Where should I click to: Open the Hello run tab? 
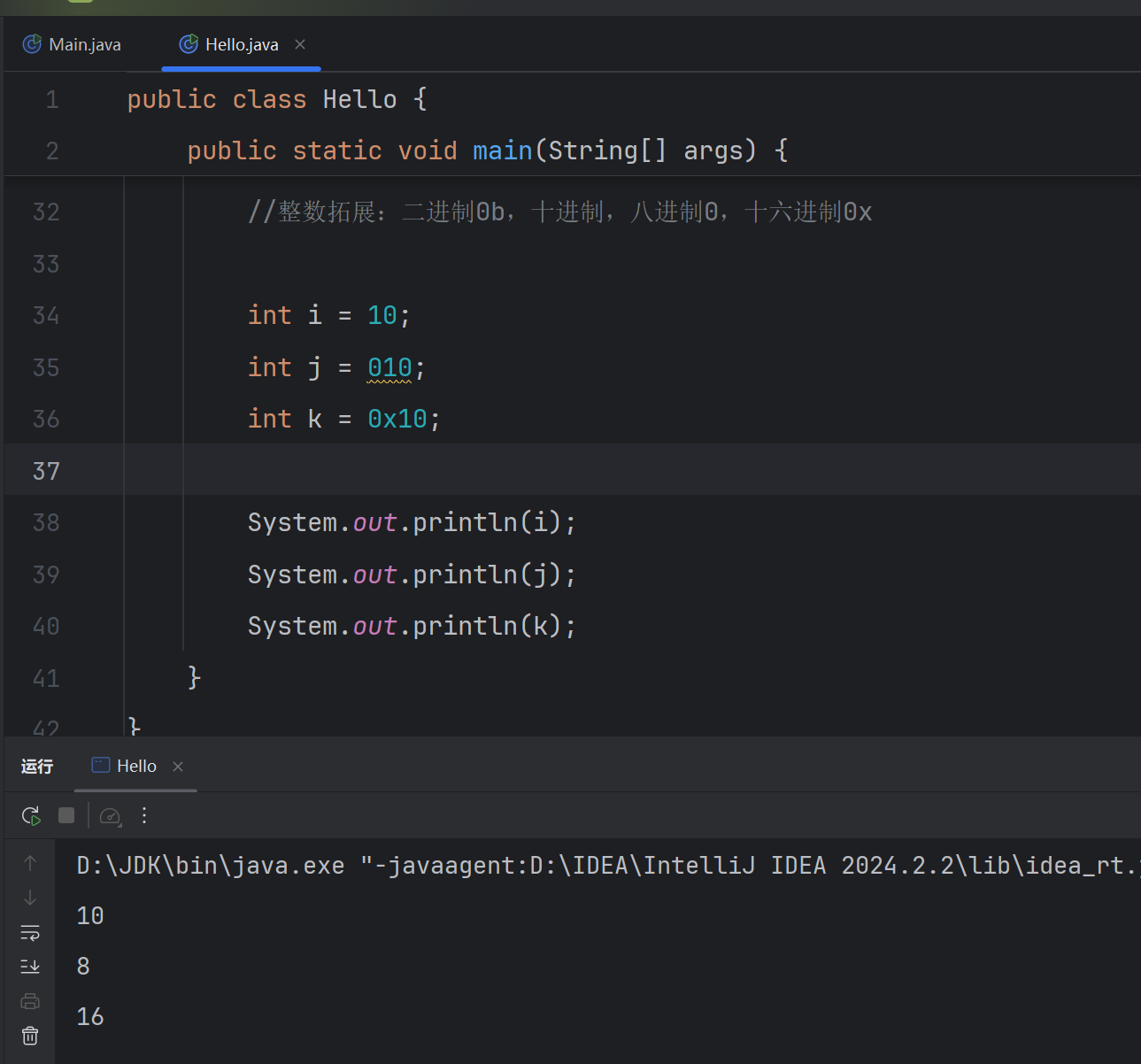coord(136,767)
